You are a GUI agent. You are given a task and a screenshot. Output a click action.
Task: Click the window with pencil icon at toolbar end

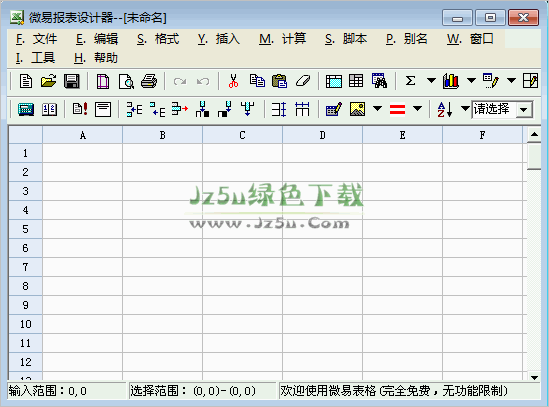tap(530, 81)
